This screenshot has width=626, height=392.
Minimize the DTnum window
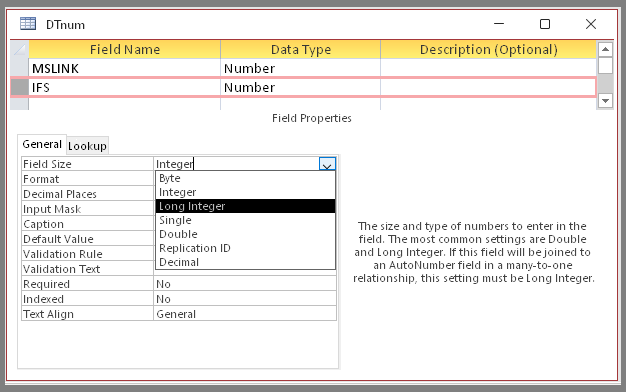(x=499, y=24)
